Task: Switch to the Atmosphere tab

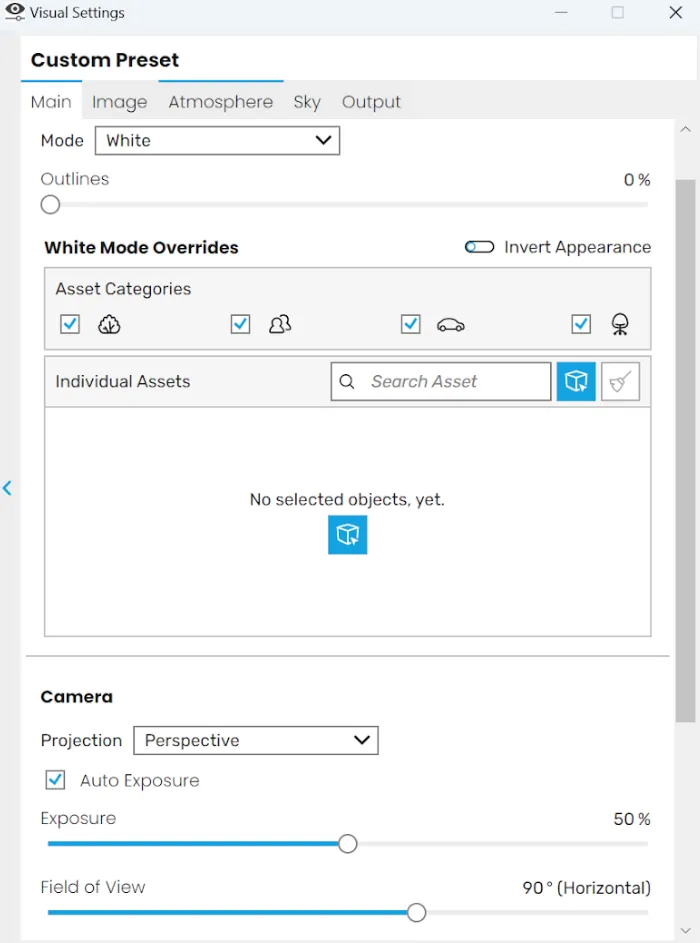Action: [220, 102]
